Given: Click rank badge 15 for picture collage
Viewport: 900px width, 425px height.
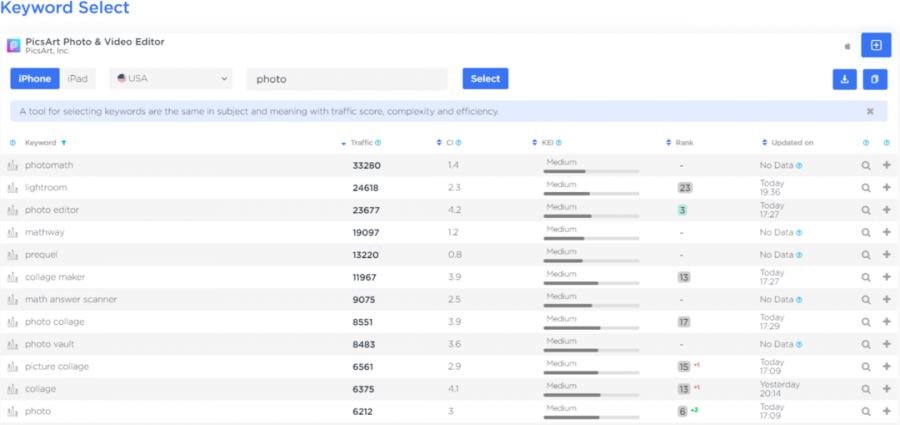Looking at the screenshot, I should tap(684, 367).
